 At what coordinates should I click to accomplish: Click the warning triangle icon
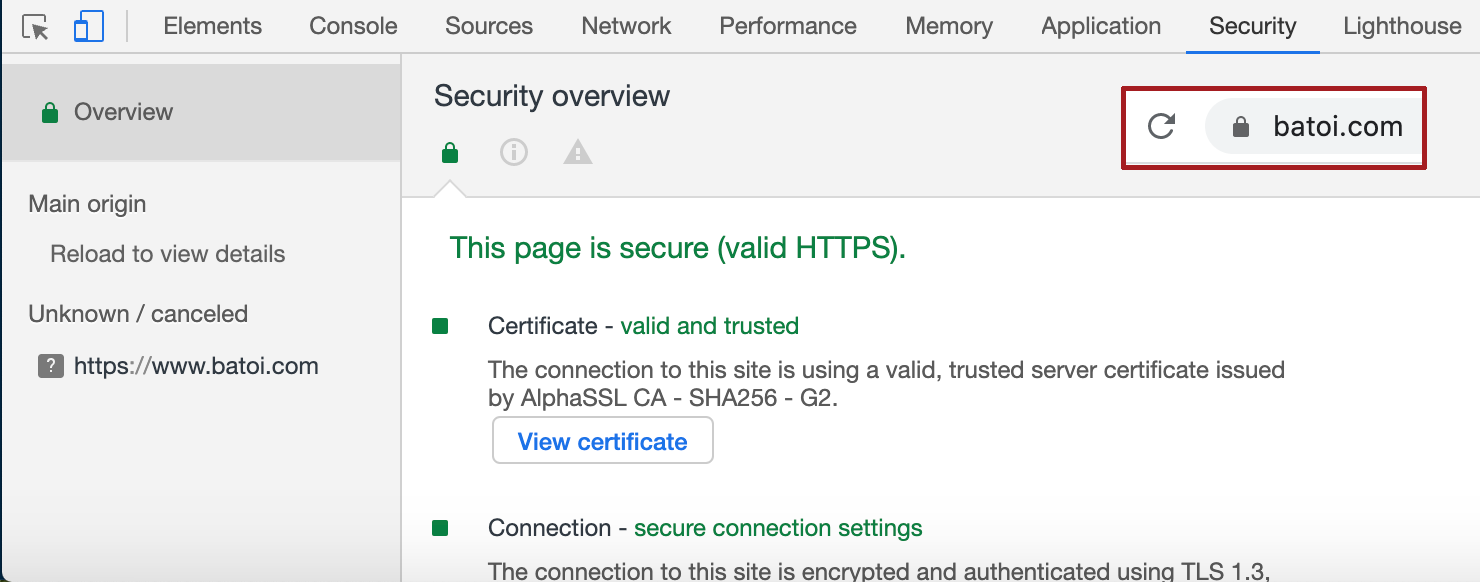[x=578, y=152]
